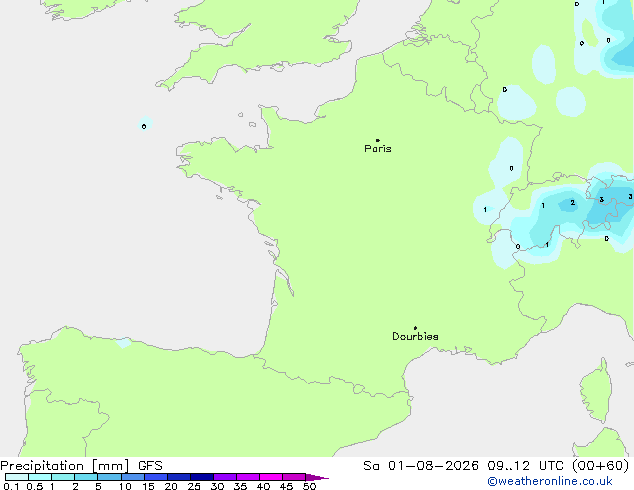Click the precipitation value 2 over Switzerland
This screenshot has height=490, width=634.
[572, 203]
